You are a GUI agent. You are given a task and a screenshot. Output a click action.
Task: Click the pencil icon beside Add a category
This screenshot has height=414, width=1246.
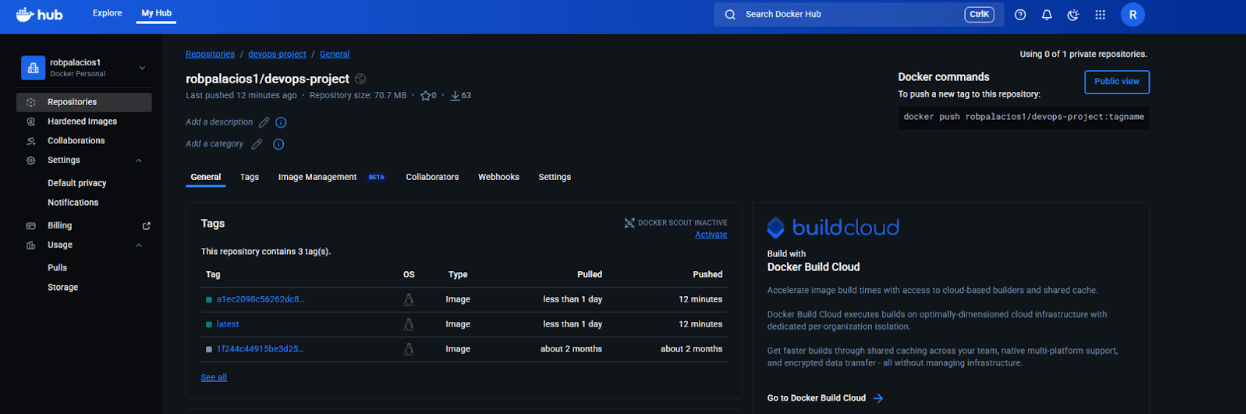(x=257, y=144)
